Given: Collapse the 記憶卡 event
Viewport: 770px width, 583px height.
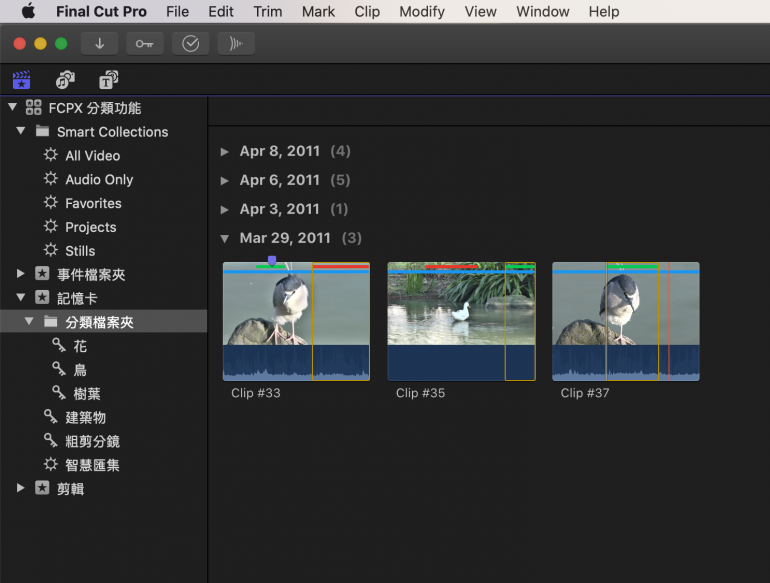Looking at the screenshot, I should coord(21,297).
